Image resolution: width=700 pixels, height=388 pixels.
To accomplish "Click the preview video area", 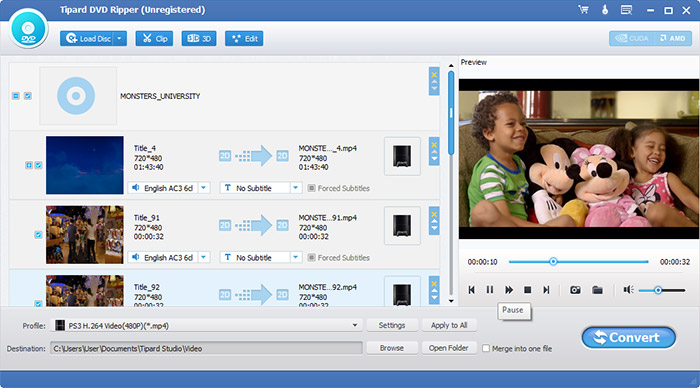I will coord(579,159).
